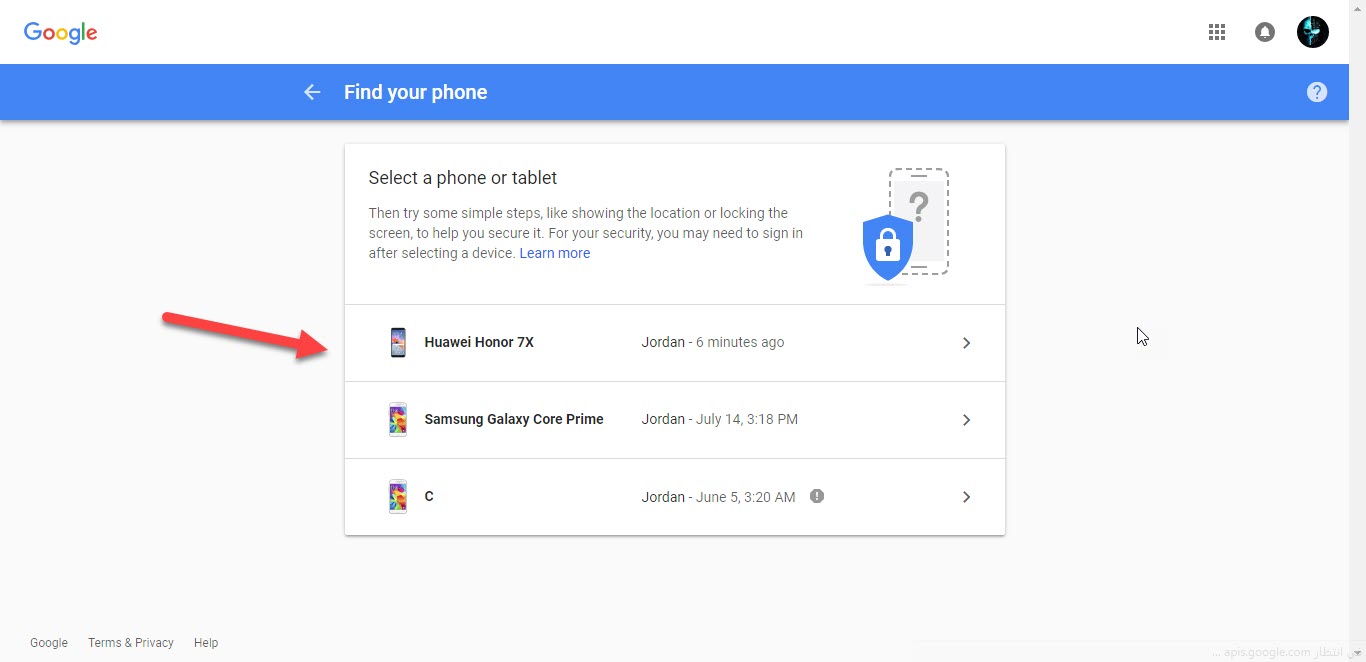Click the Huawei Honor 7X phone icon

click(398, 342)
